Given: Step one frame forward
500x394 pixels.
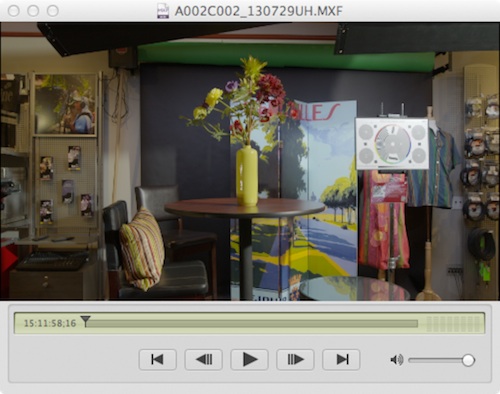Looking at the screenshot, I should pyautogui.click(x=295, y=359).
